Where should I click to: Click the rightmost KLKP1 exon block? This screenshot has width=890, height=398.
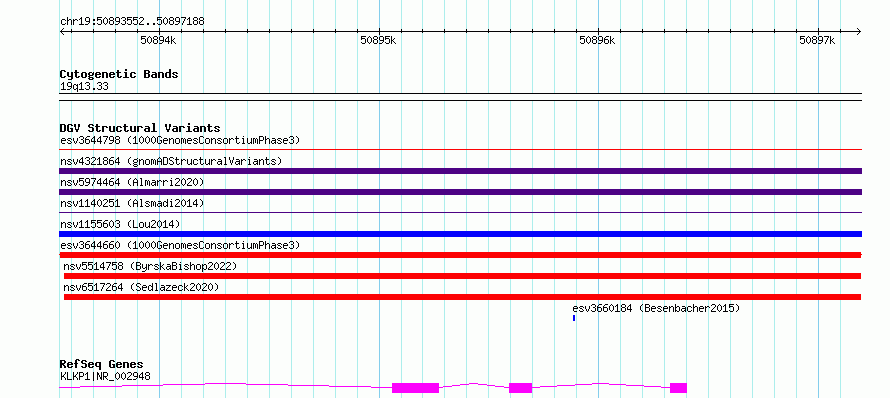(678, 388)
